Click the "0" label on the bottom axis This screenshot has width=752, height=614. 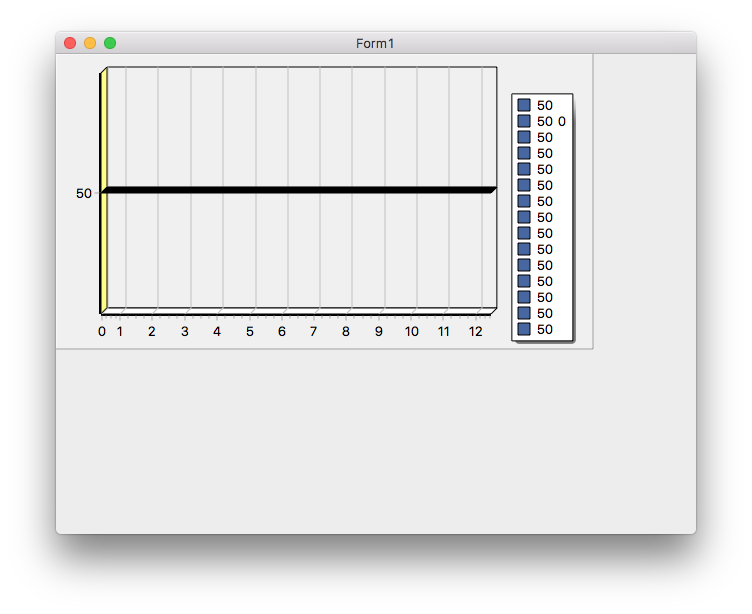102,331
